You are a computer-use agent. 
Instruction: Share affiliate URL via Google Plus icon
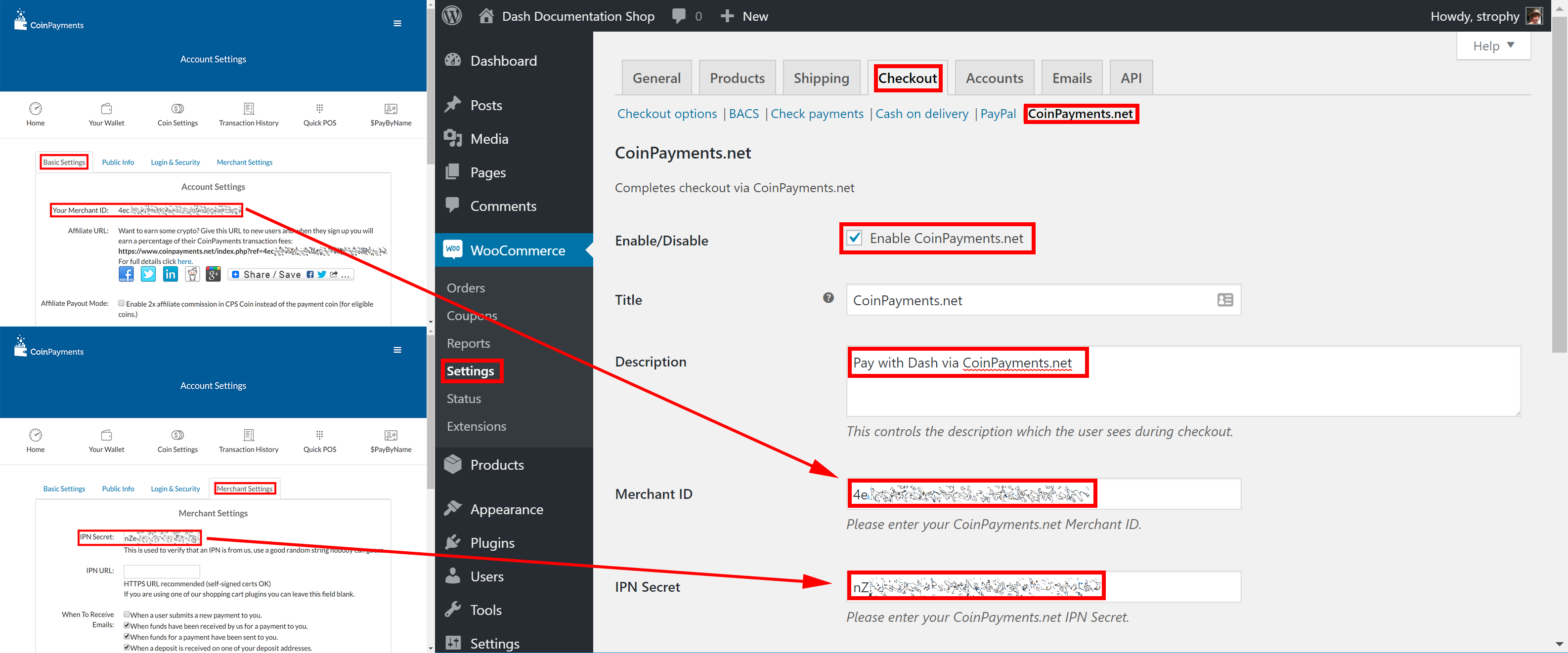(x=213, y=274)
